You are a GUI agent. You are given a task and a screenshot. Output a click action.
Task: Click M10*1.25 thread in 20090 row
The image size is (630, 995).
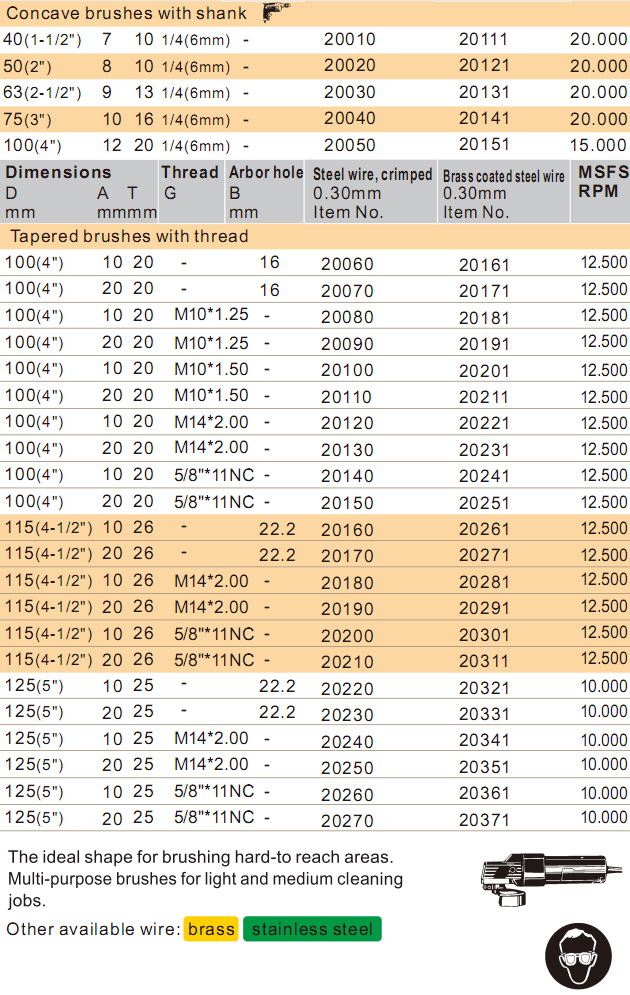click(x=211, y=343)
